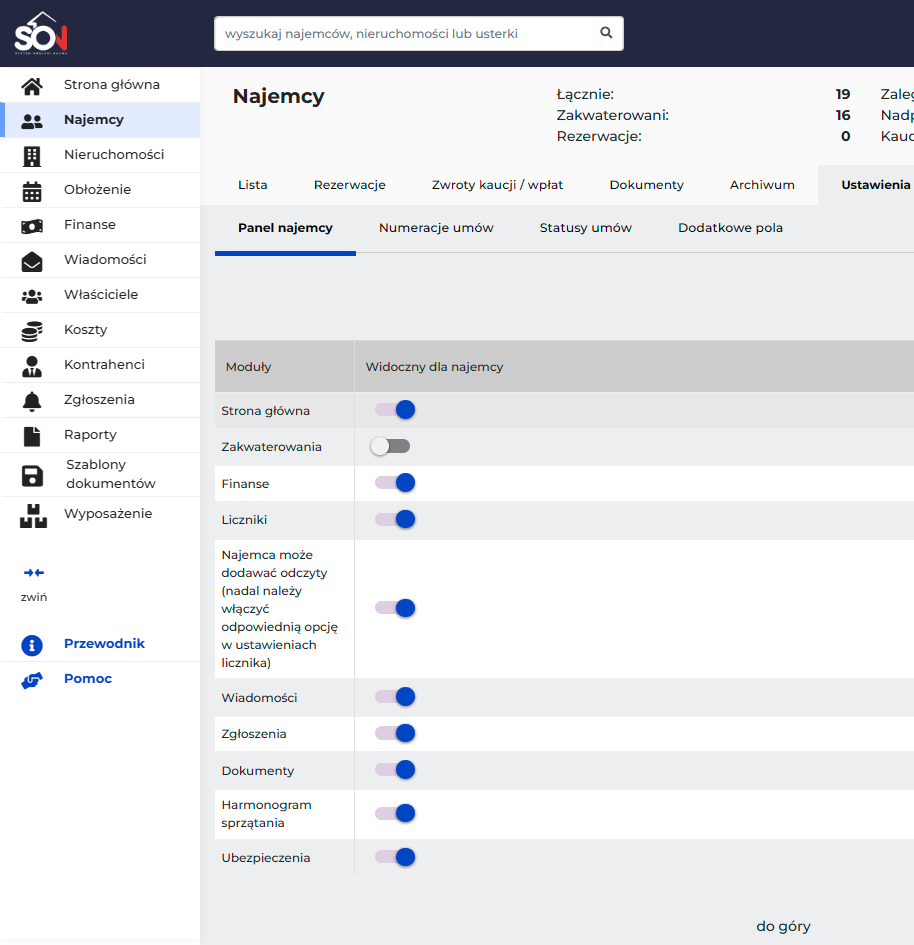914x945 pixels.
Task: Open Zwroty kaucji / wpłat tab
Action: 498,185
